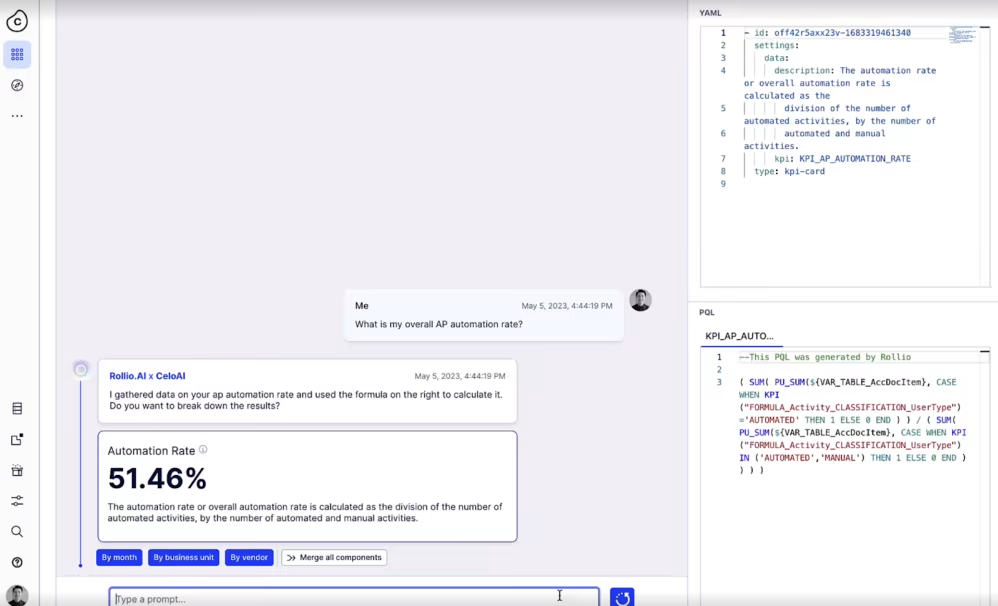The height and width of the screenshot is (606, 998).
Task: Break down results By month
Action: tap(119, 557)
